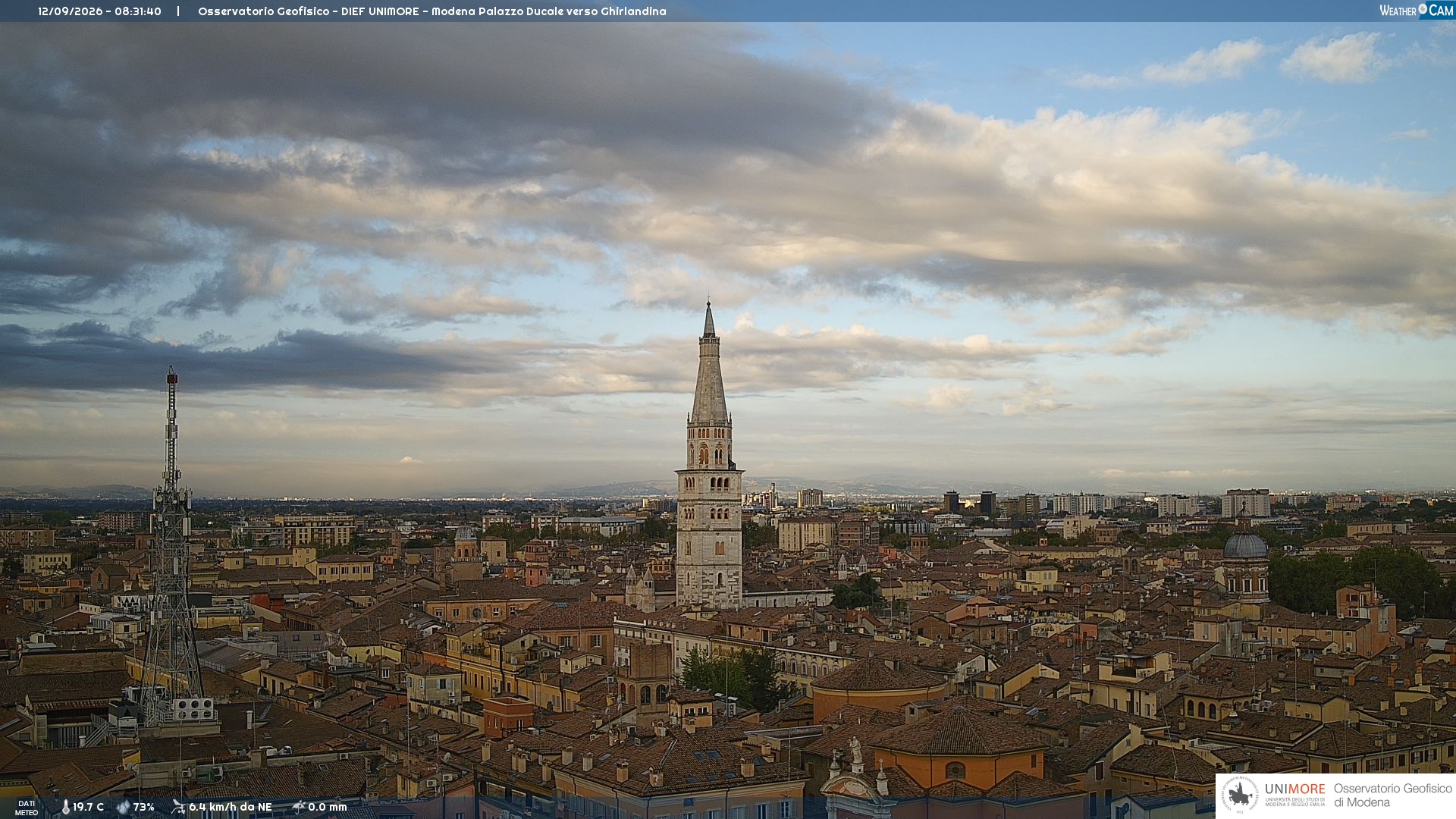Click the wind anemometer icon
The height and width of the screenshot is (819, 1456).
178,807
